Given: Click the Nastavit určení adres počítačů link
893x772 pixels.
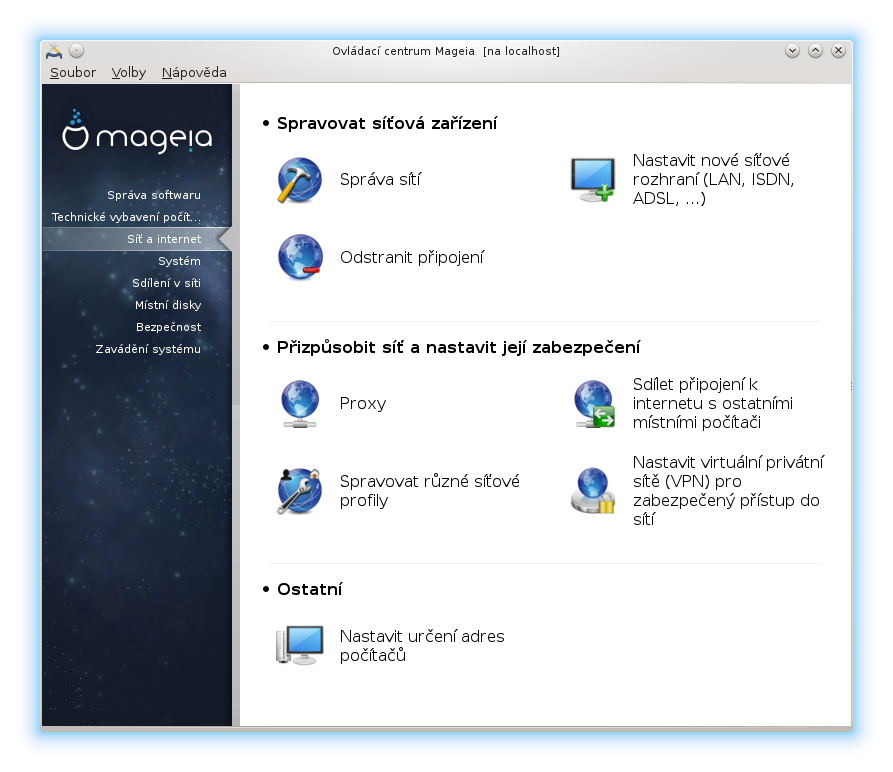Looking at the screenshot, I should [421, 646].
